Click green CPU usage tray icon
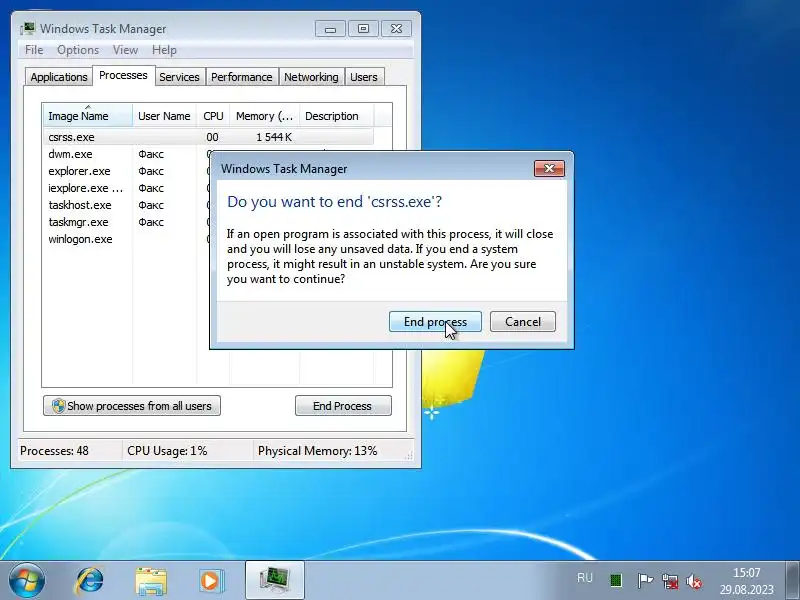The width and height of the screenshot is (800, 600). [x=616, y=581]
